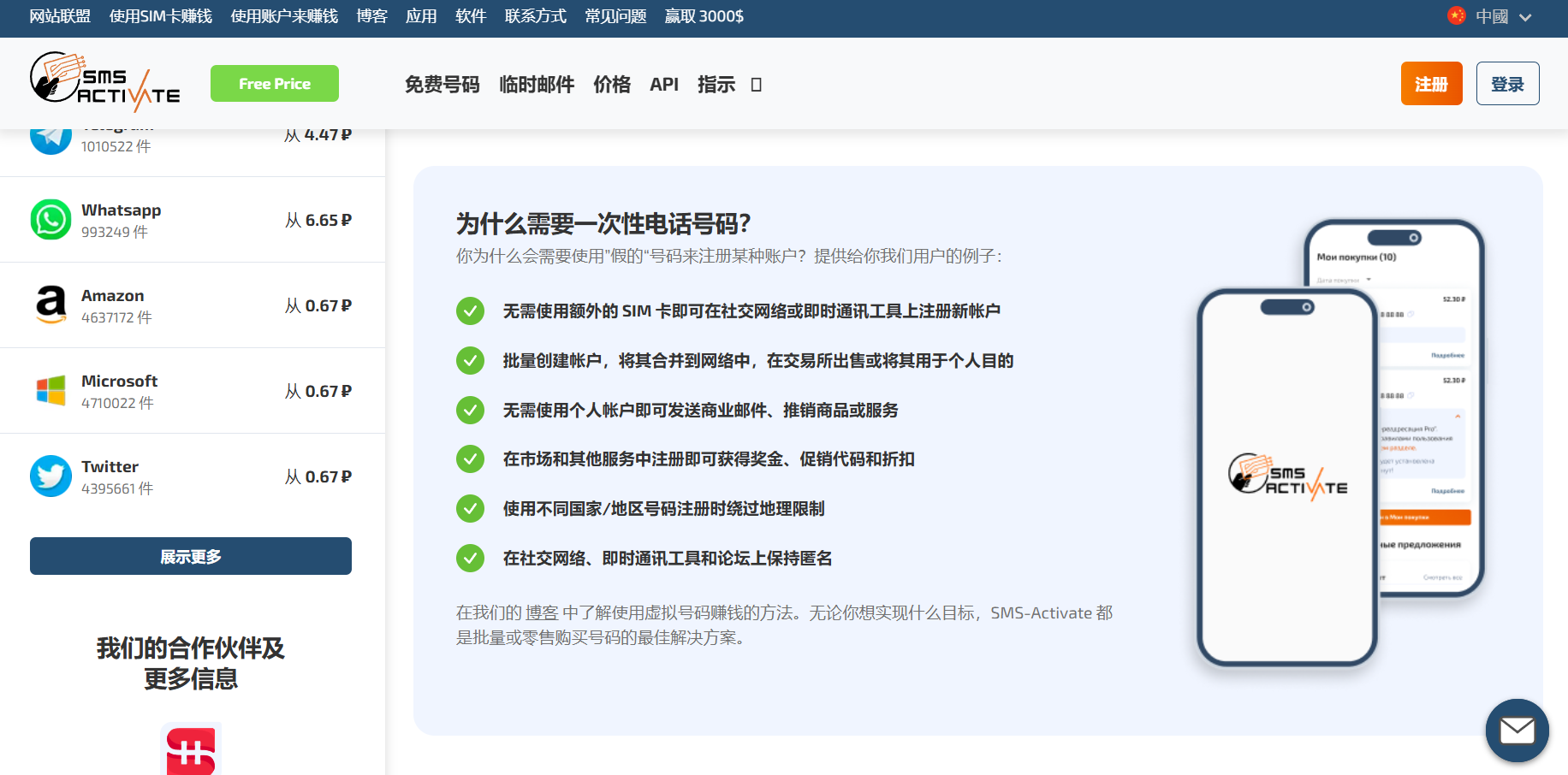The width and height of the screenshot is (1568, 775).
Task: Click the green check beside 无需使用个人帐户
Action: click(x=470, y=410)
